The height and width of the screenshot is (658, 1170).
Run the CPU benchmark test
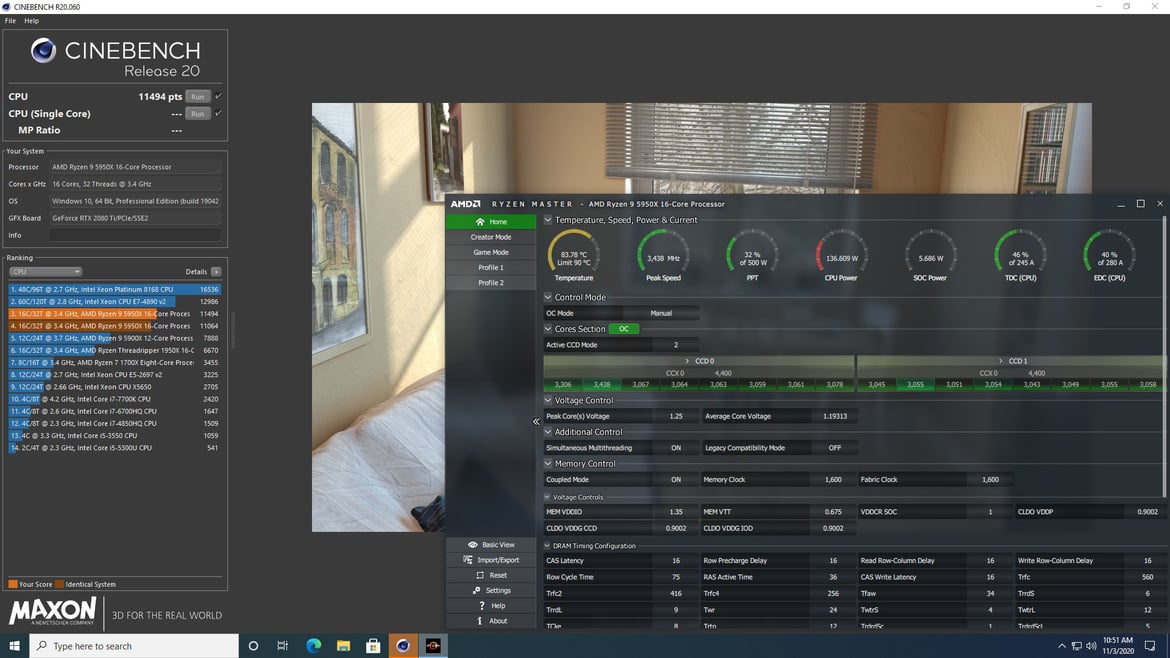(198, 96)
